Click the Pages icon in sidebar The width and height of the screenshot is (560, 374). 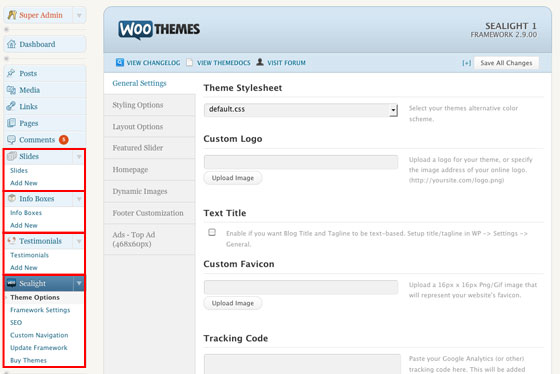coord(11,123)
